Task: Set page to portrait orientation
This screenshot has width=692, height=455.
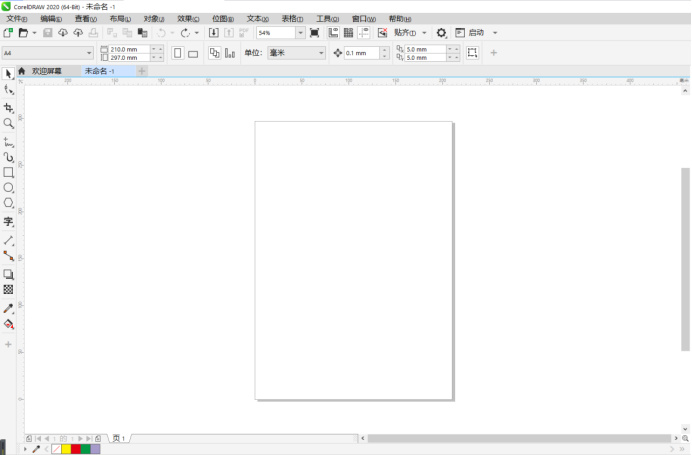Action: pyautogui.click(x=177, y=53)
